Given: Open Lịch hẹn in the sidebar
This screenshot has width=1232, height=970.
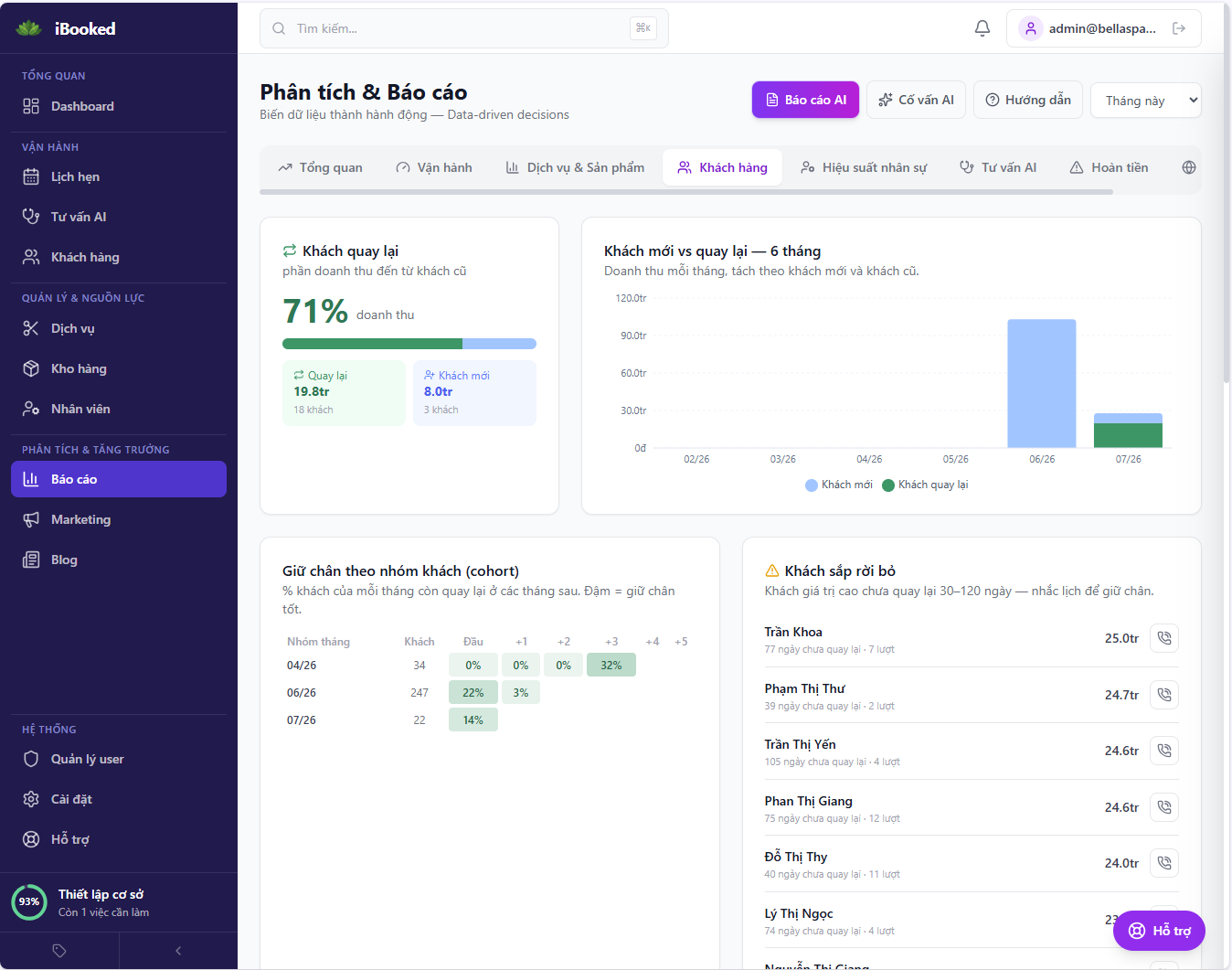Looking at the screenshot, I should (119, 176).
